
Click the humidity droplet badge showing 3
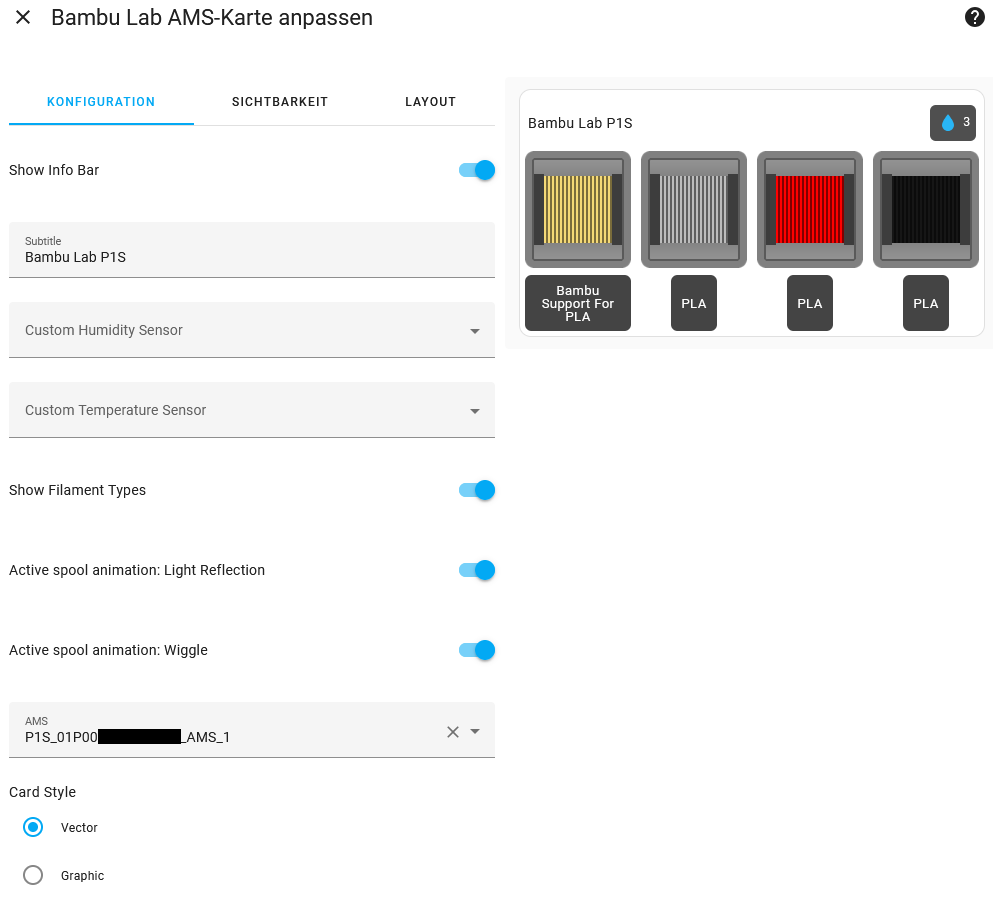[952, 123]
